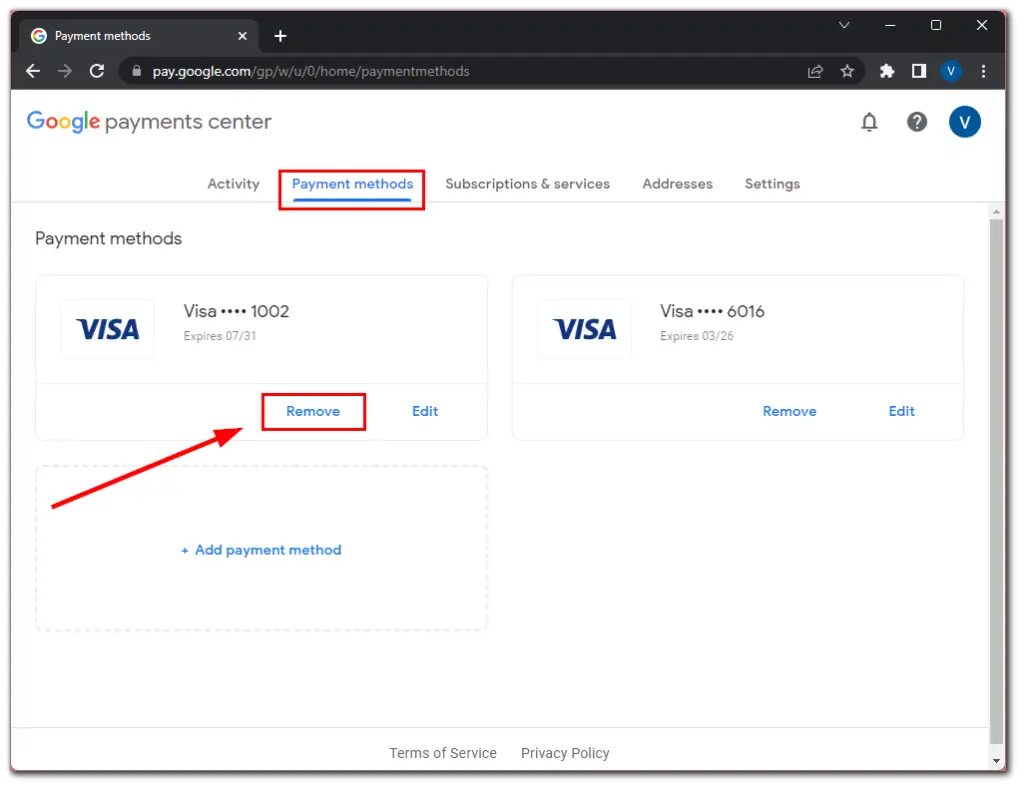This screenshot has width=1024, height=789.
Task: Open the Chrome side panel icon
Action: pos(917,71)
